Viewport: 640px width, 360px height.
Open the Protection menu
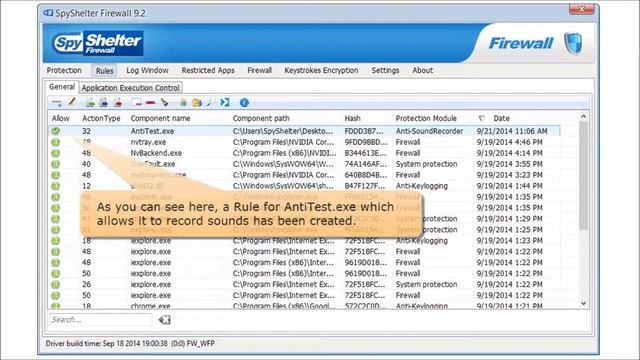(64, 70)
